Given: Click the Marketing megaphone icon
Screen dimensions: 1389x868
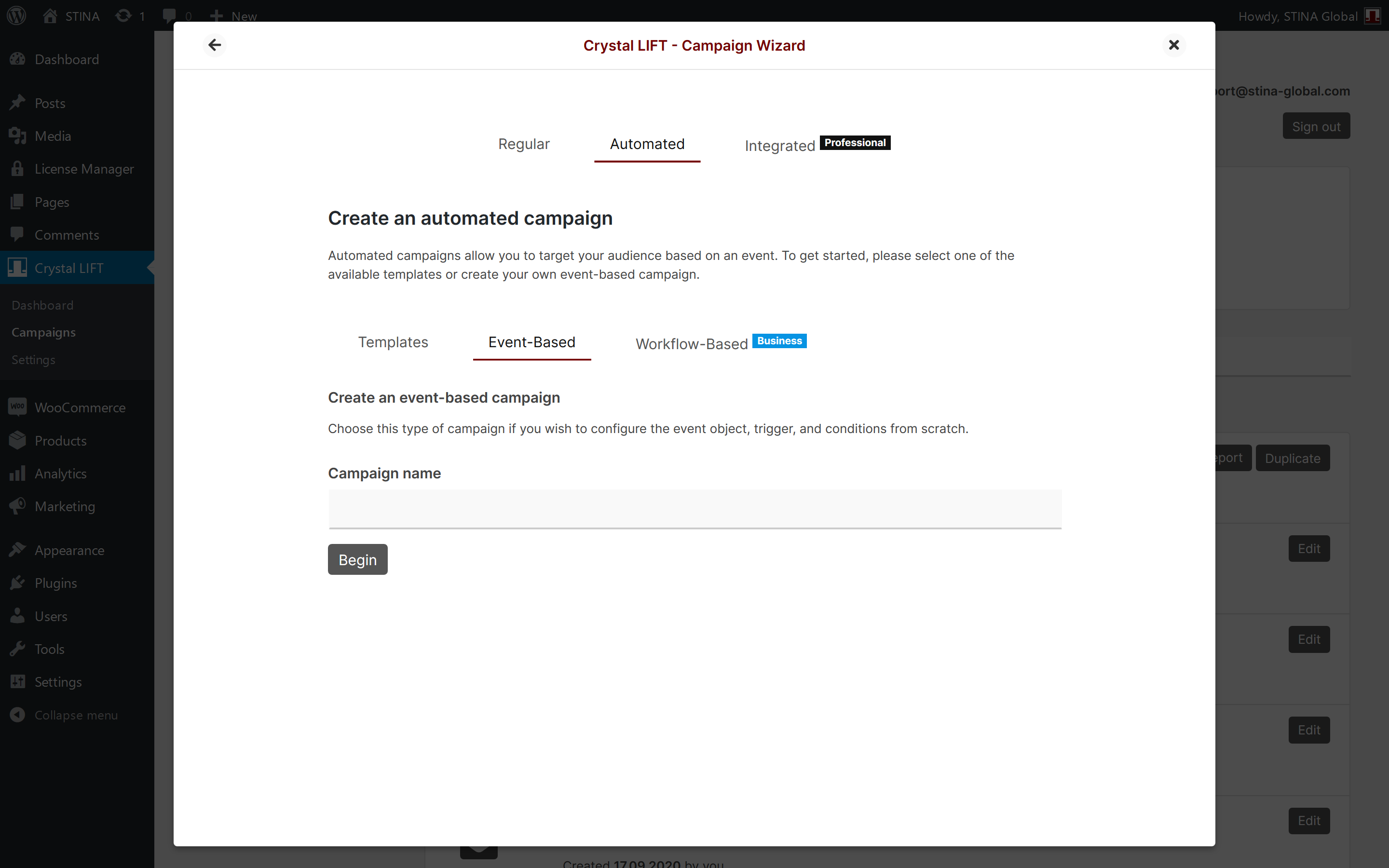Looking at the screenshot, I should [17, 506].
